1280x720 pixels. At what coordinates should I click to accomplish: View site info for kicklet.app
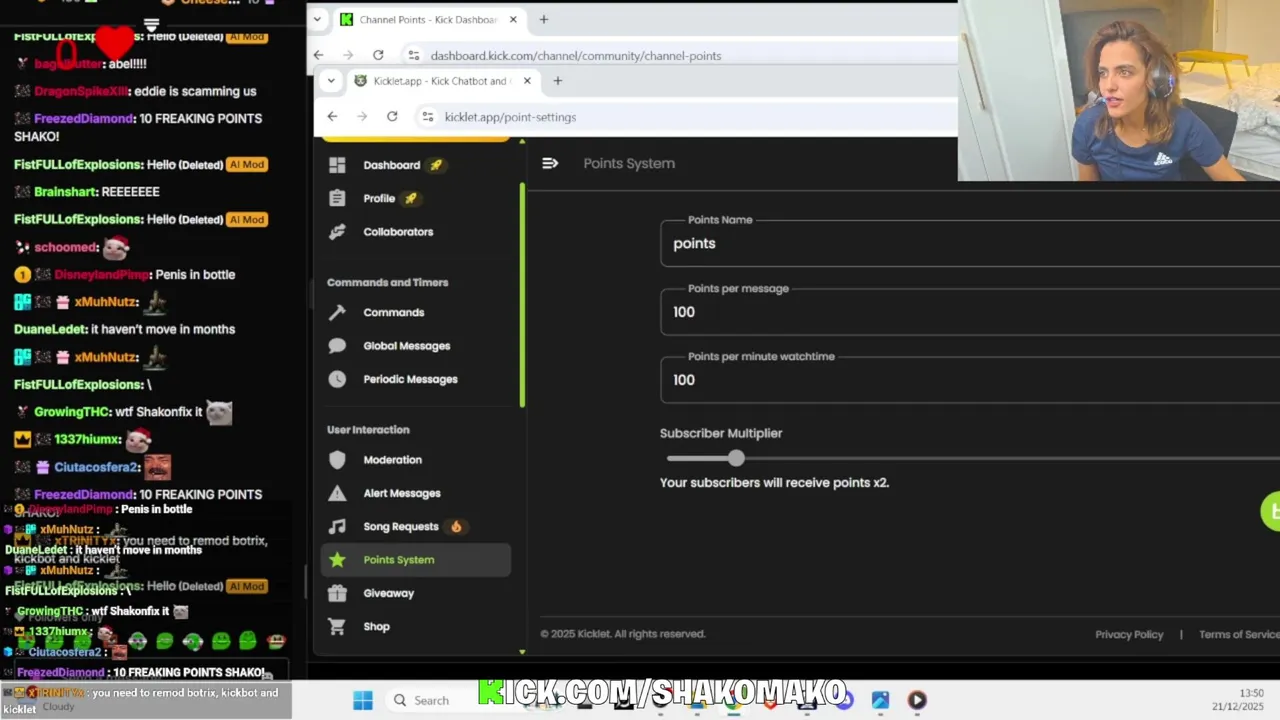[x=428, y=117]
